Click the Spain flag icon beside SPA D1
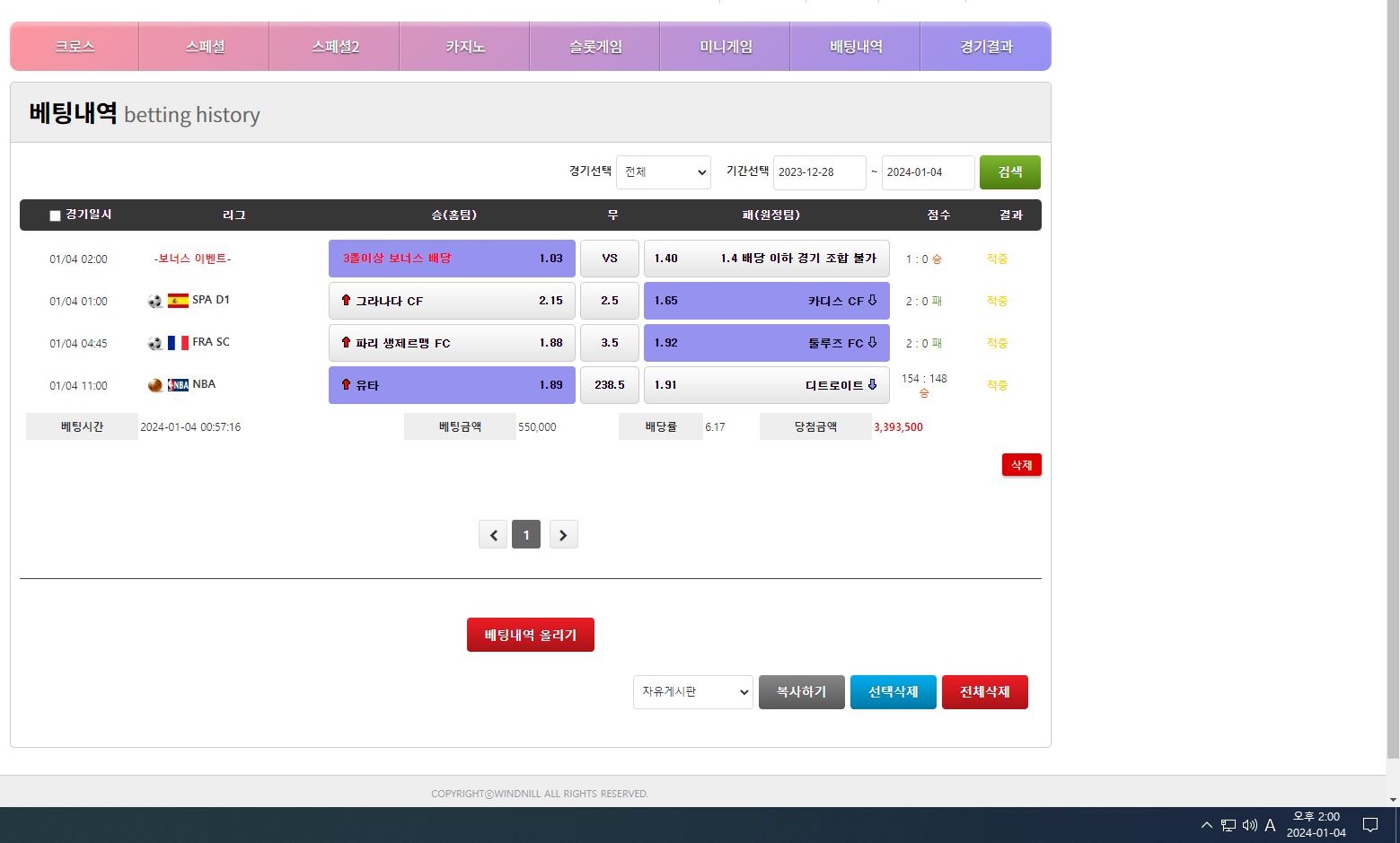1400x843 pixels. 177,300
